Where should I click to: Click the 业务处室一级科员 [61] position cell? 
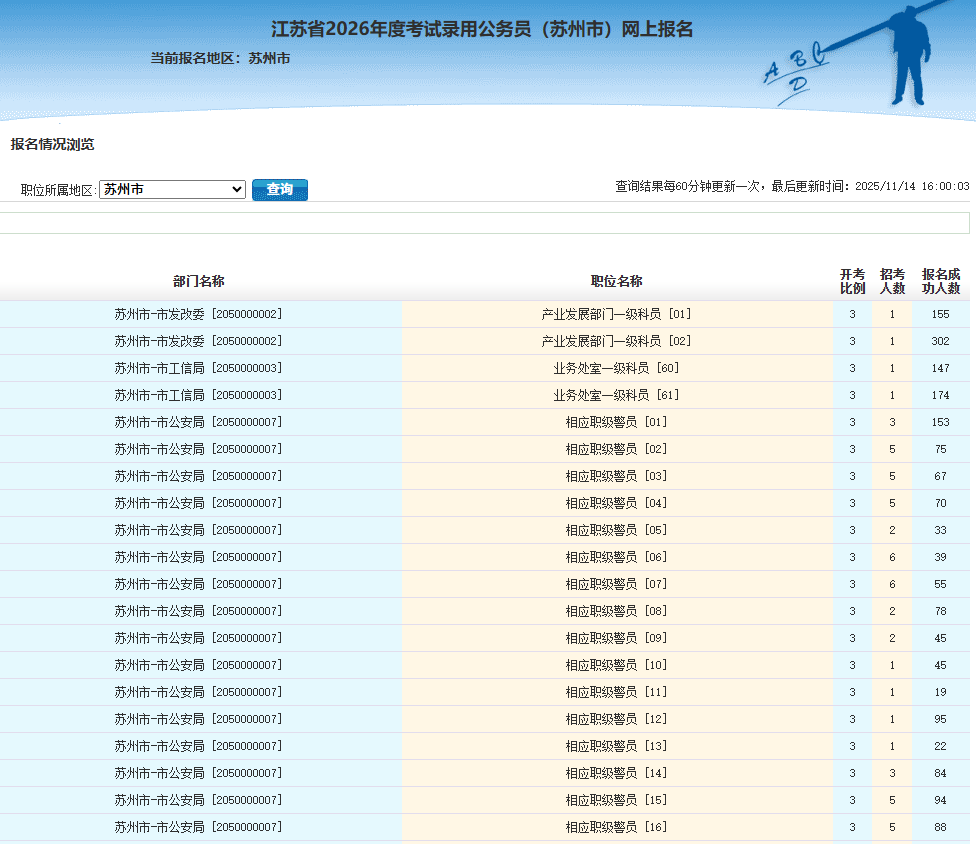(616, 395)
